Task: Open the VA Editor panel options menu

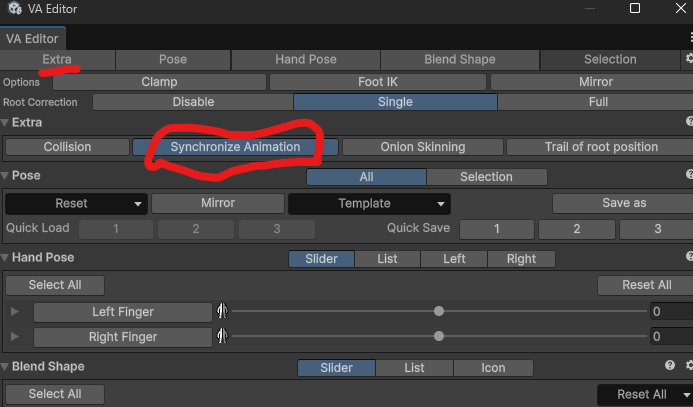Action: [x=690, y=38]
